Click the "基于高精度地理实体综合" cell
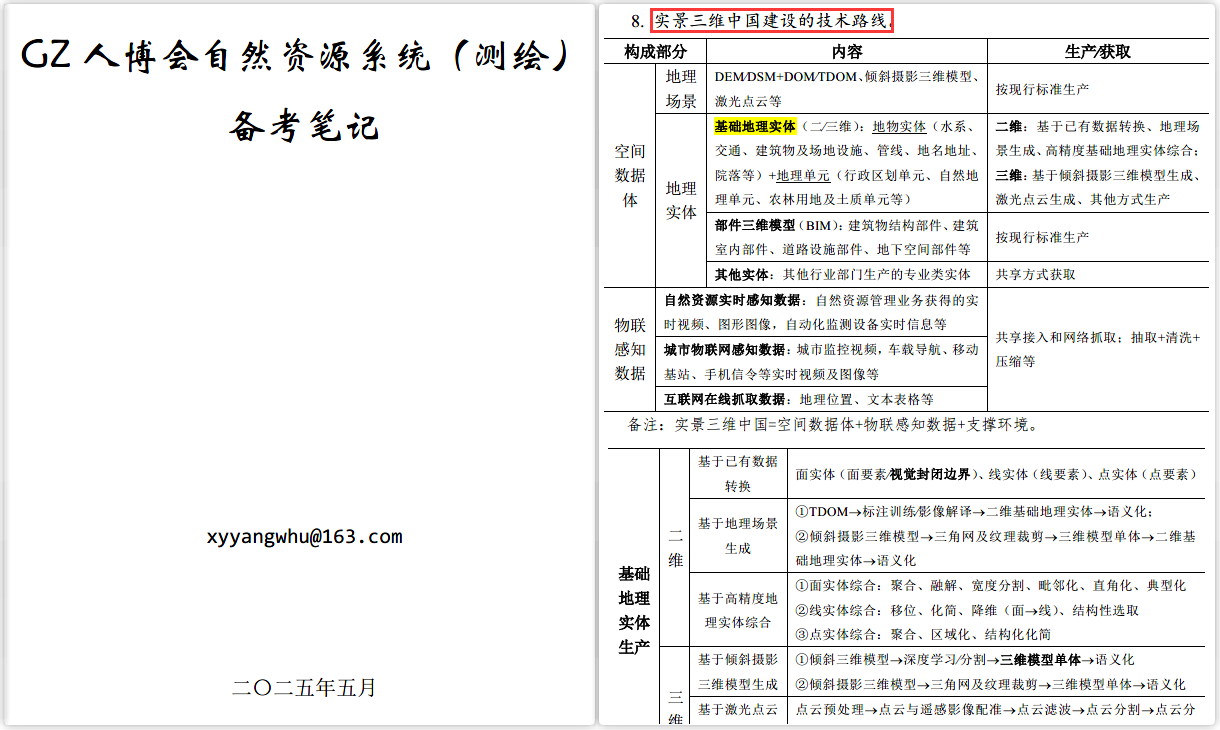Screen dimensions: 1220x730 pos(738,610)
